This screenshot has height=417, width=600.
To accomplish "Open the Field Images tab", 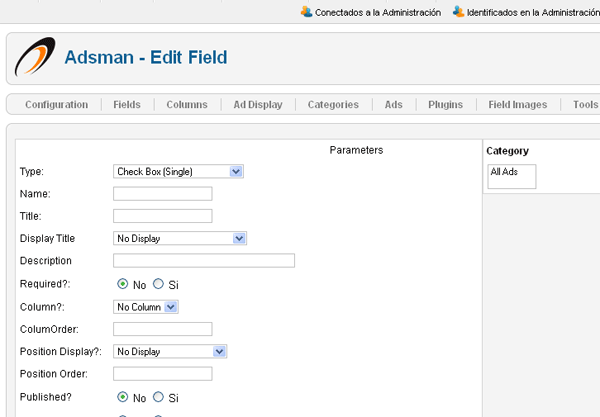I will (x=517, y=104).
